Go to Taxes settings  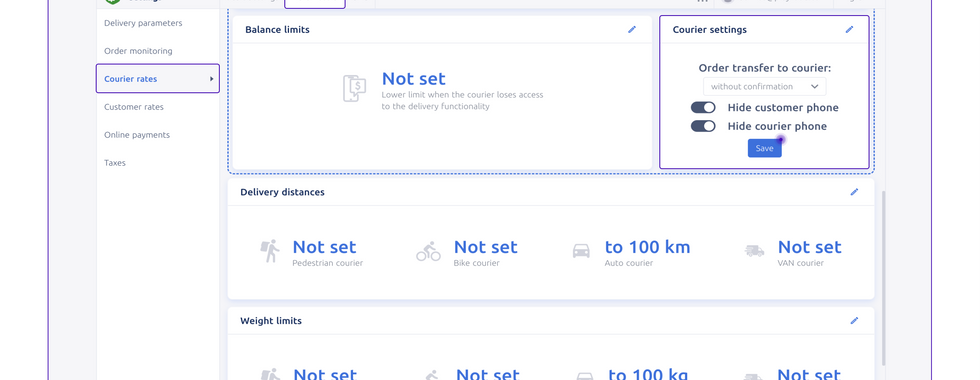pos(115,163)
